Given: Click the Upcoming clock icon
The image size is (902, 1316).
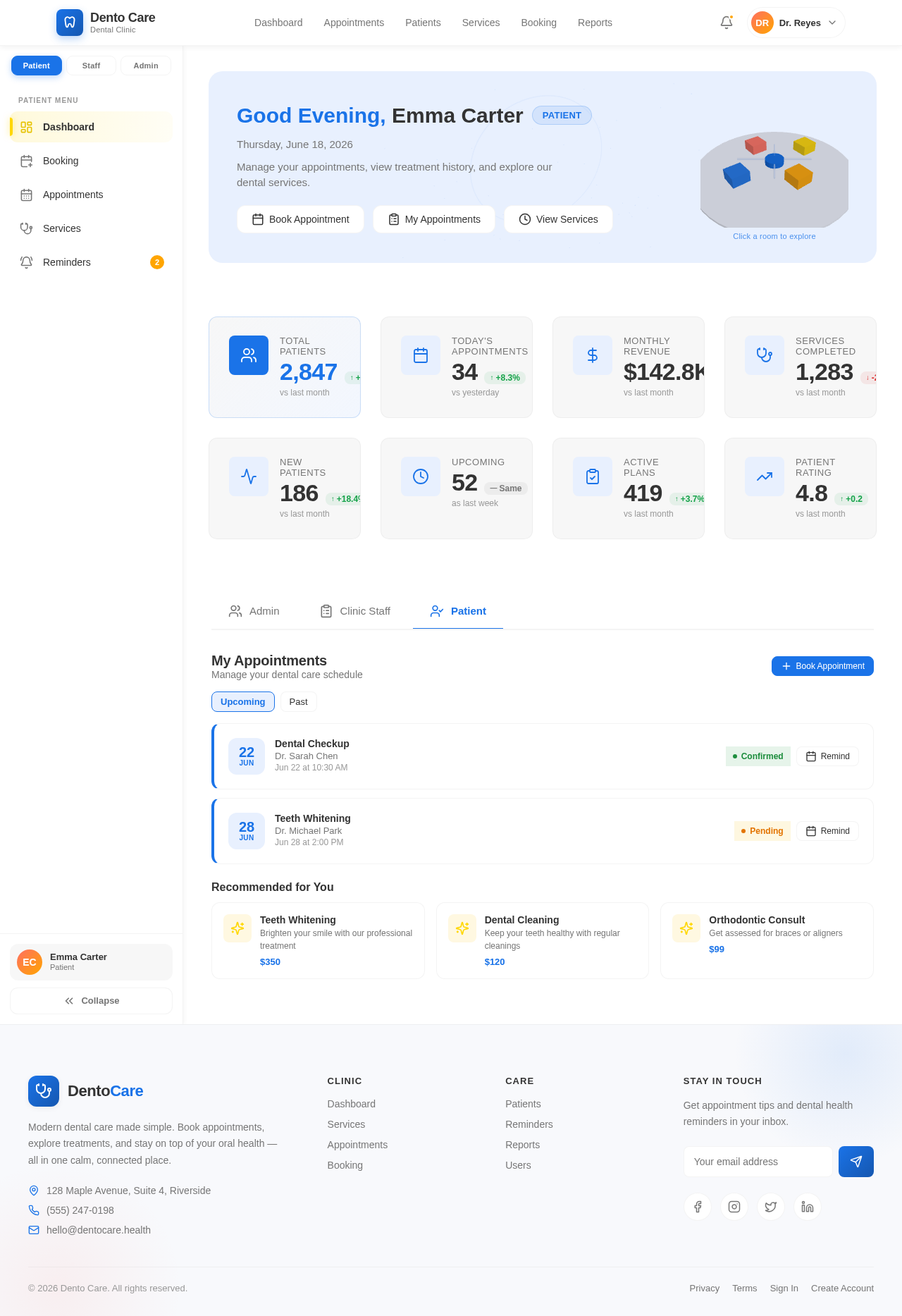Looking at the screenshot, I should [x=421, y=476].
